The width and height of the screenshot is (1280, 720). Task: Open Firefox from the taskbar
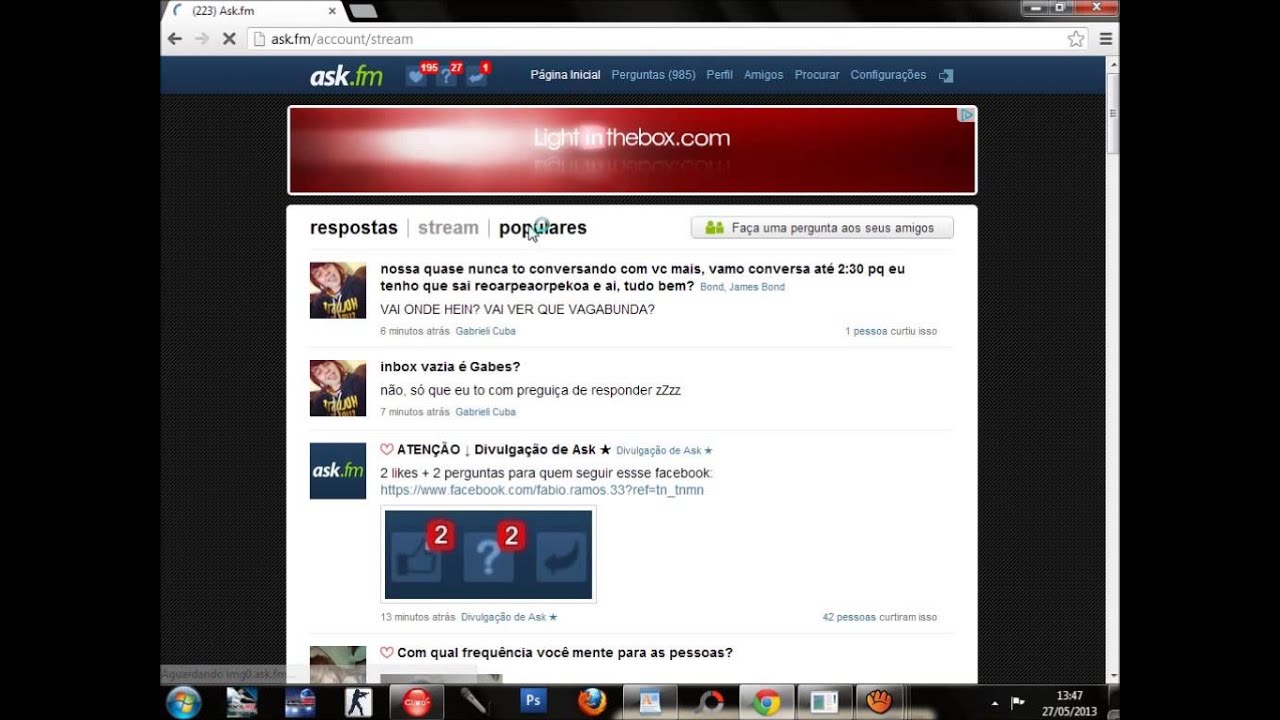(x=592, y=702)
